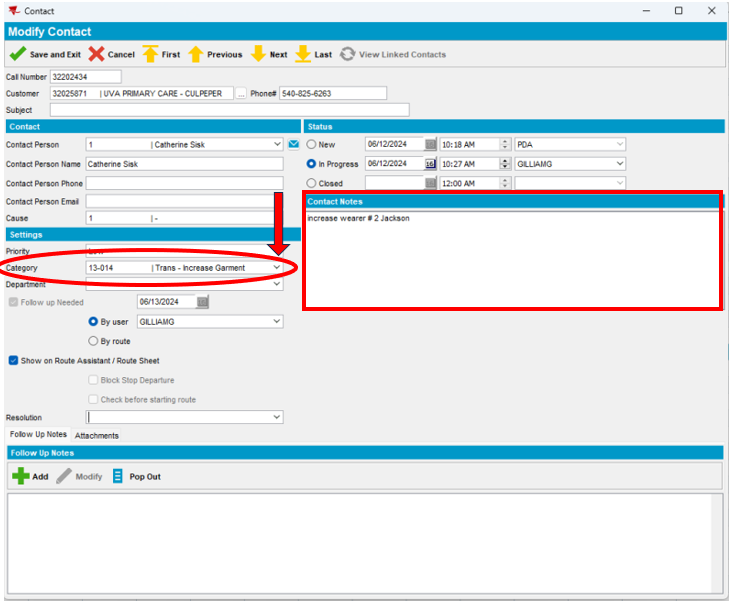Click the green Add plus icon
The width and height of the screenshot is (729, 603).
(20, 476)
